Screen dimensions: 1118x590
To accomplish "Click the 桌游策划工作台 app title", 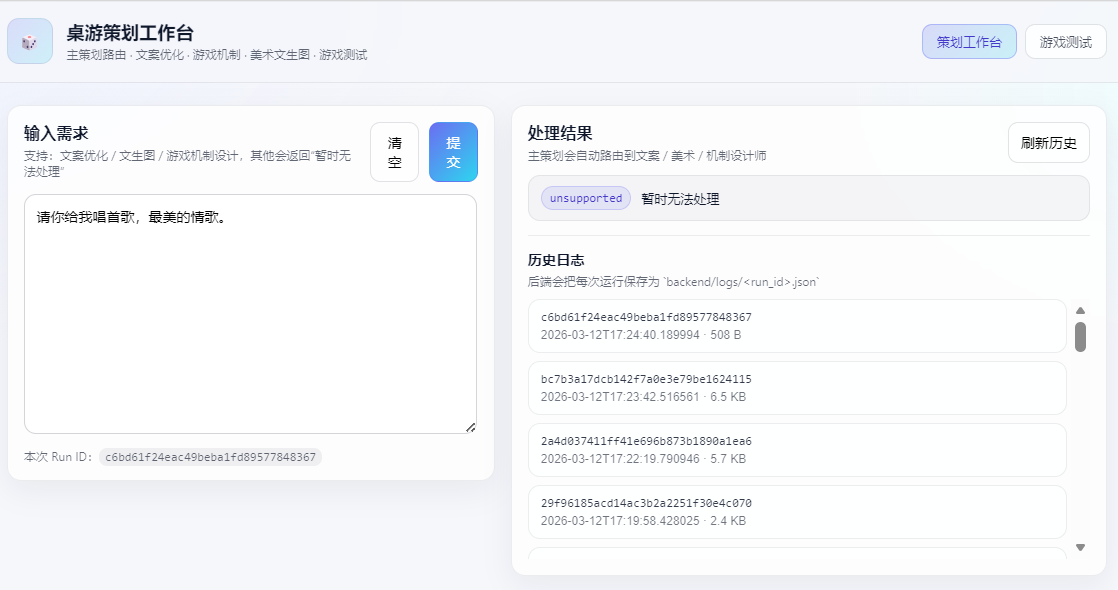I will [x=130, y=33].
